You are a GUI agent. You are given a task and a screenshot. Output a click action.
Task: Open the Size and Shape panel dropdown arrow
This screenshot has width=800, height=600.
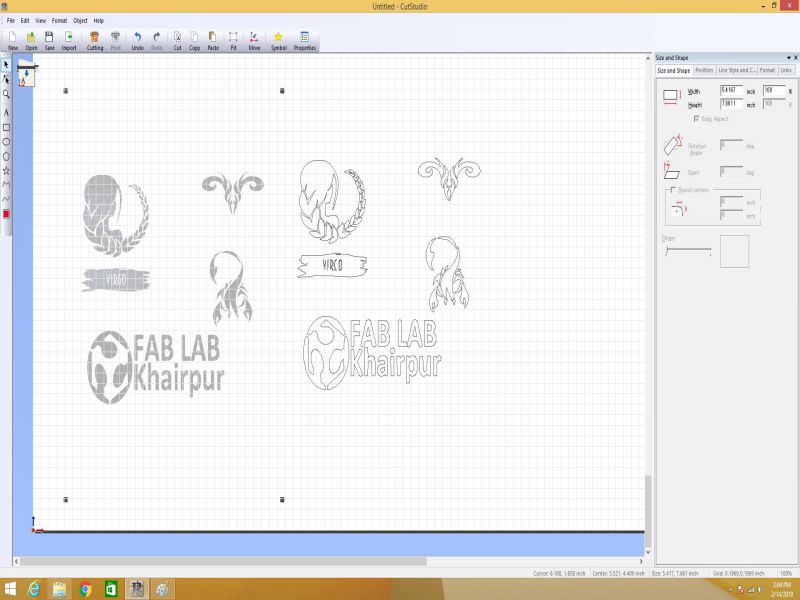[x=788, y=58]
